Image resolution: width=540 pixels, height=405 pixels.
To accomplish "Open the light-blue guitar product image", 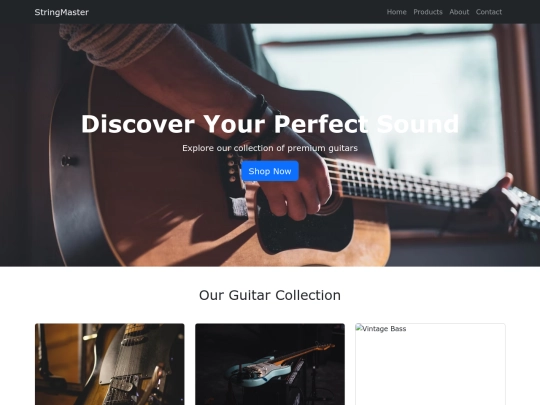I will [270, 364].
